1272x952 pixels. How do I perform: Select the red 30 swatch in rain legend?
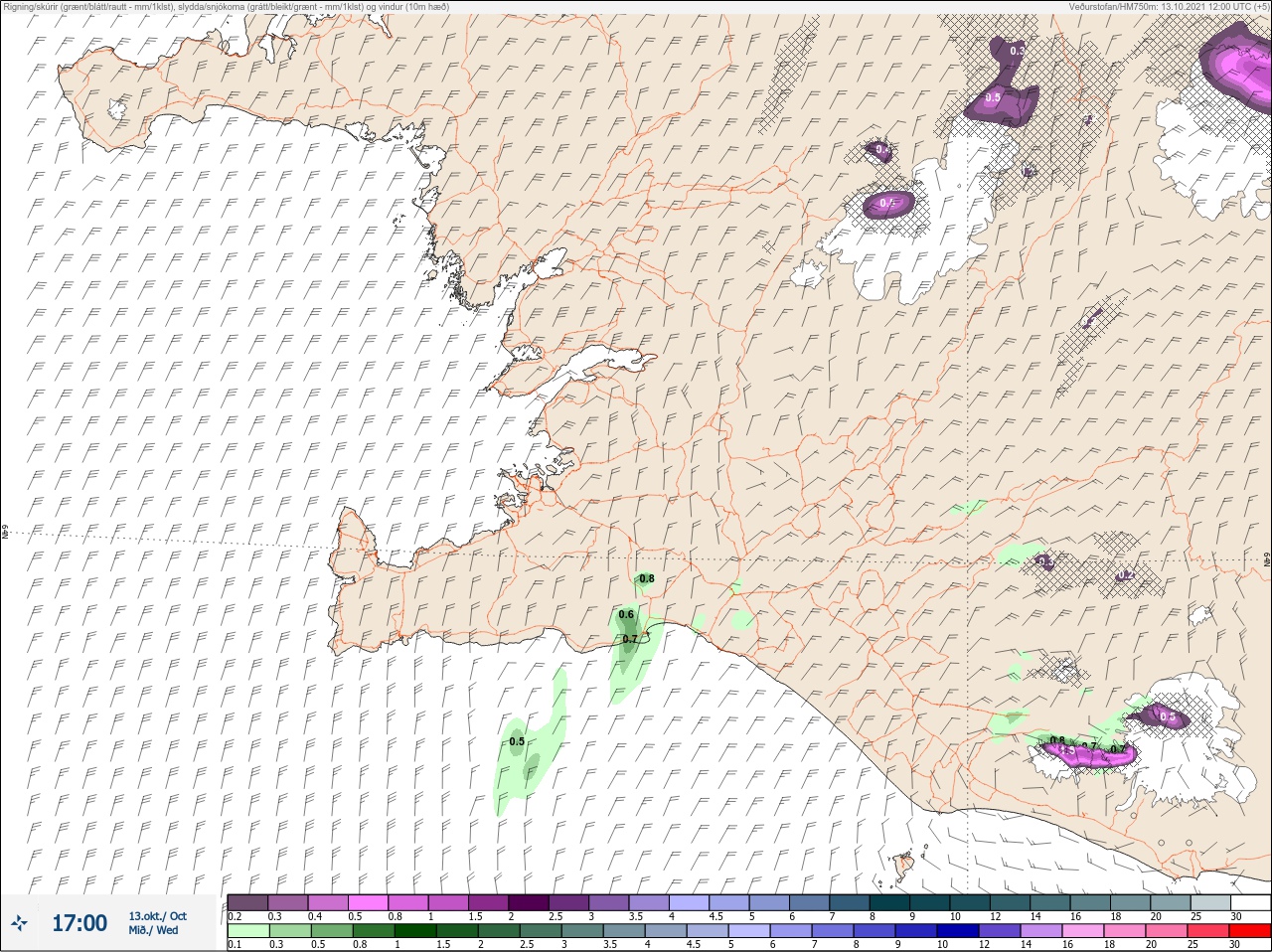tap(1250, 931)
